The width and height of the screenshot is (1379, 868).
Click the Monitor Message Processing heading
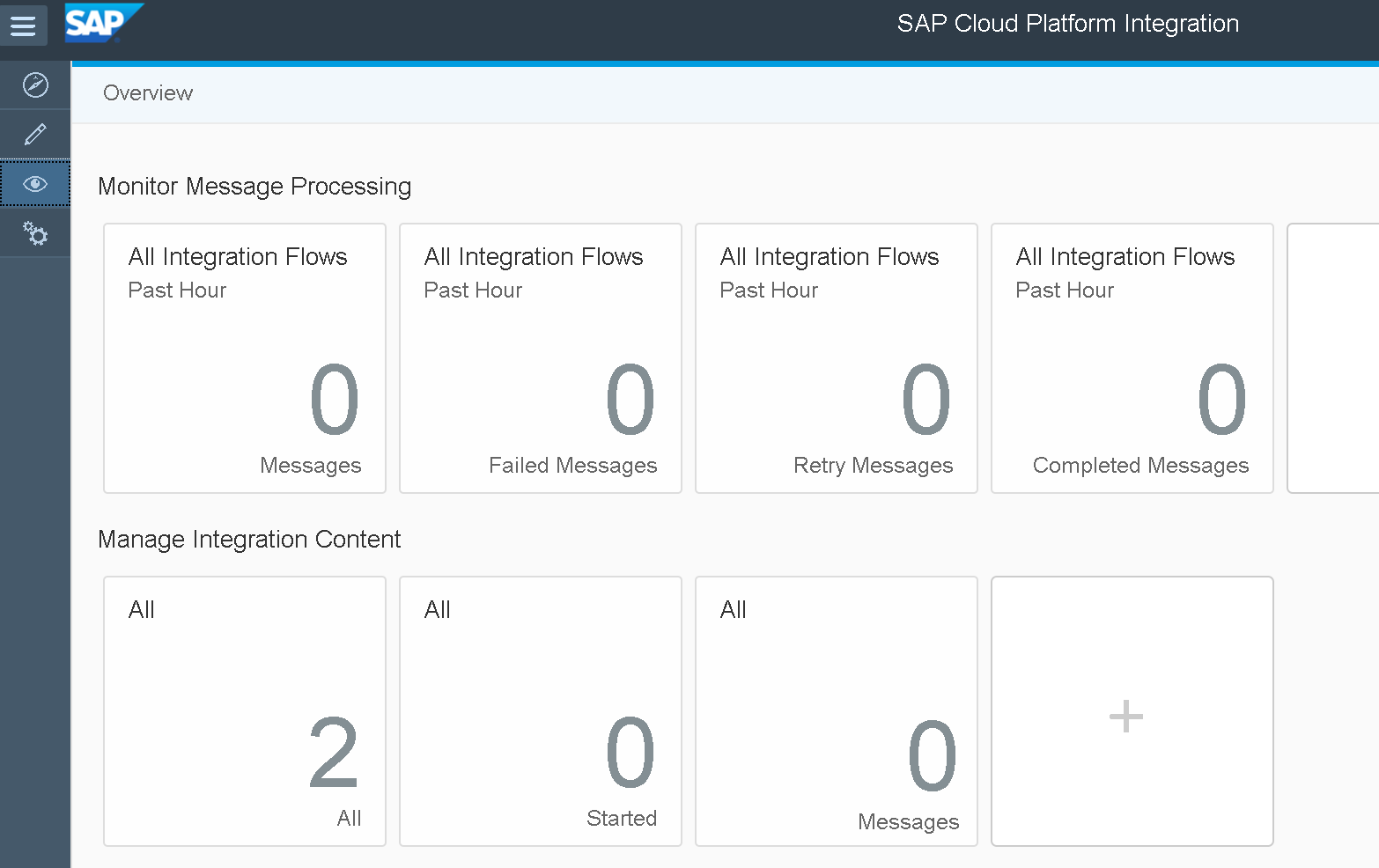click(254, 187)
